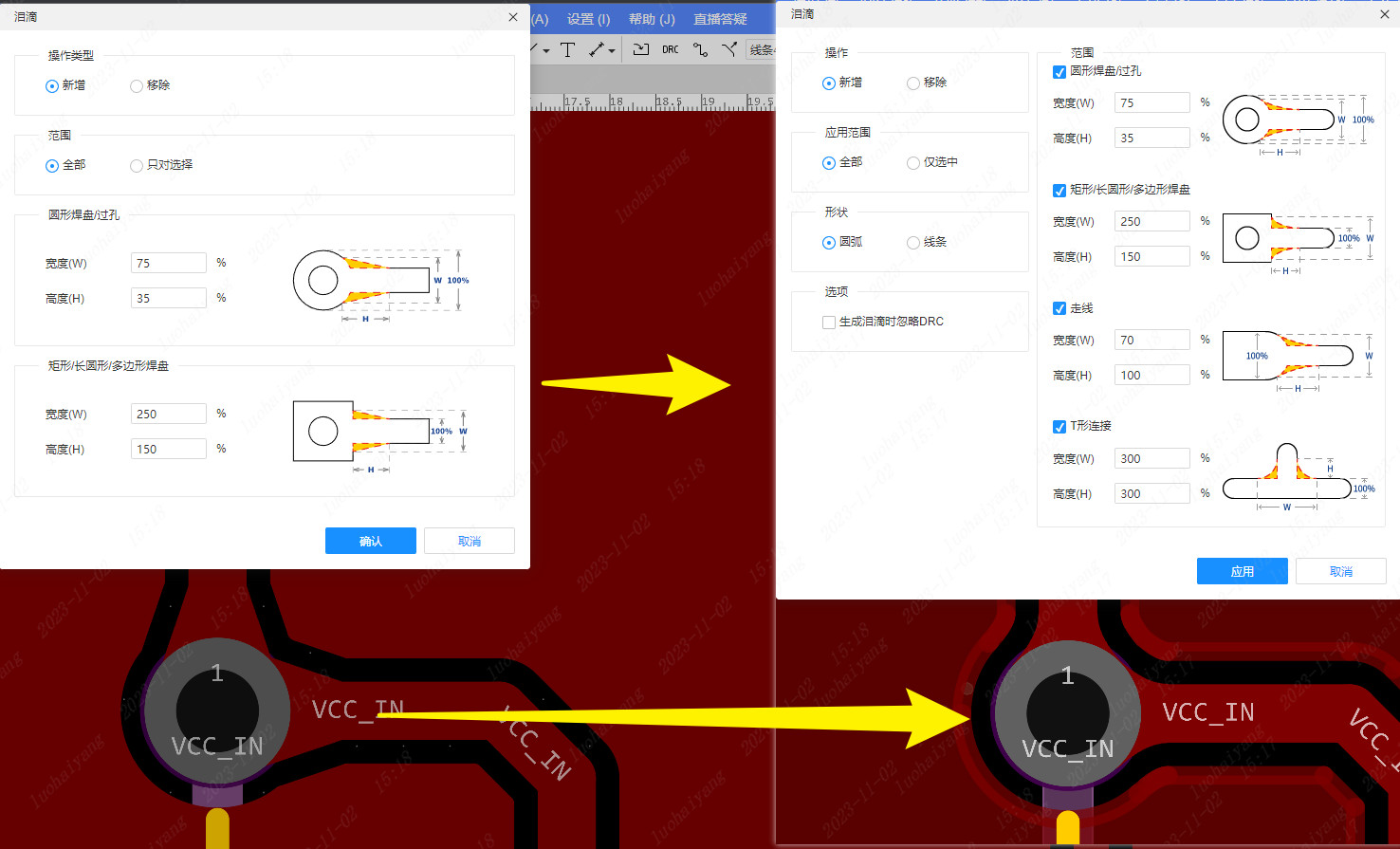Click 应用 button in right dialog
The image size is (1400, 849).
pyautogui.click(x=1243, y=571)
